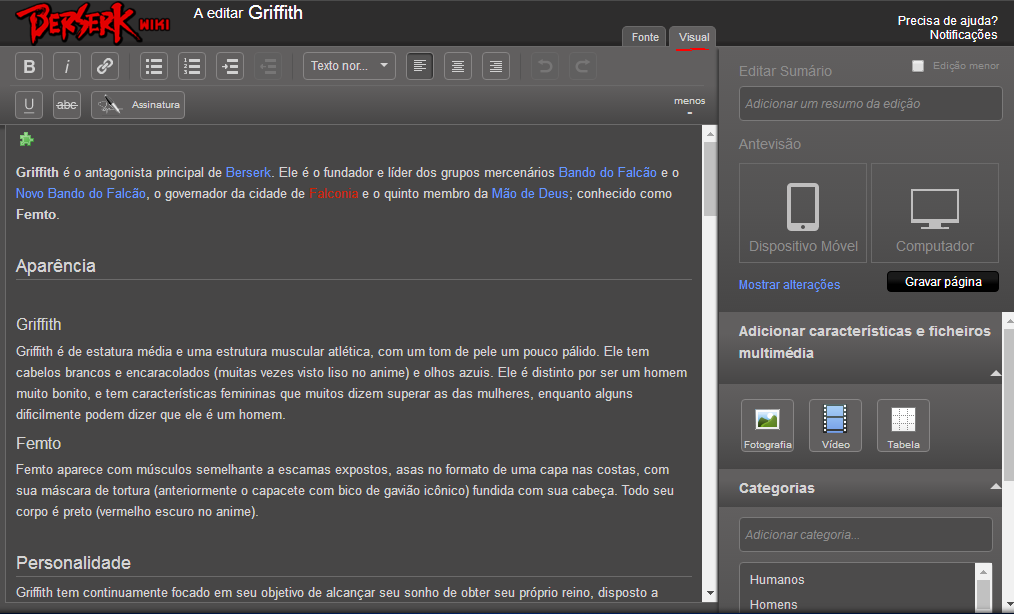Screen dimensions: 1014x614
Task: Open the Texto normal style dropdown
Action: click(x=349, y=66)
